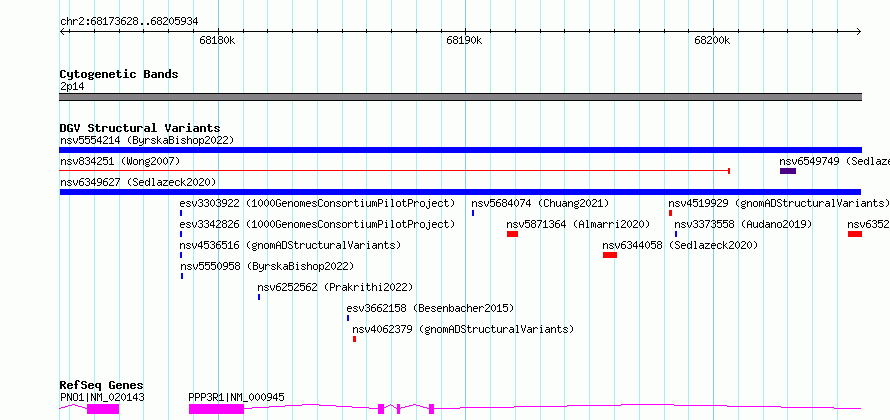The width and height of the screenshot is (890, 420).
Task: Click the esv3342826 variant label
Action: tap(317, 224)
